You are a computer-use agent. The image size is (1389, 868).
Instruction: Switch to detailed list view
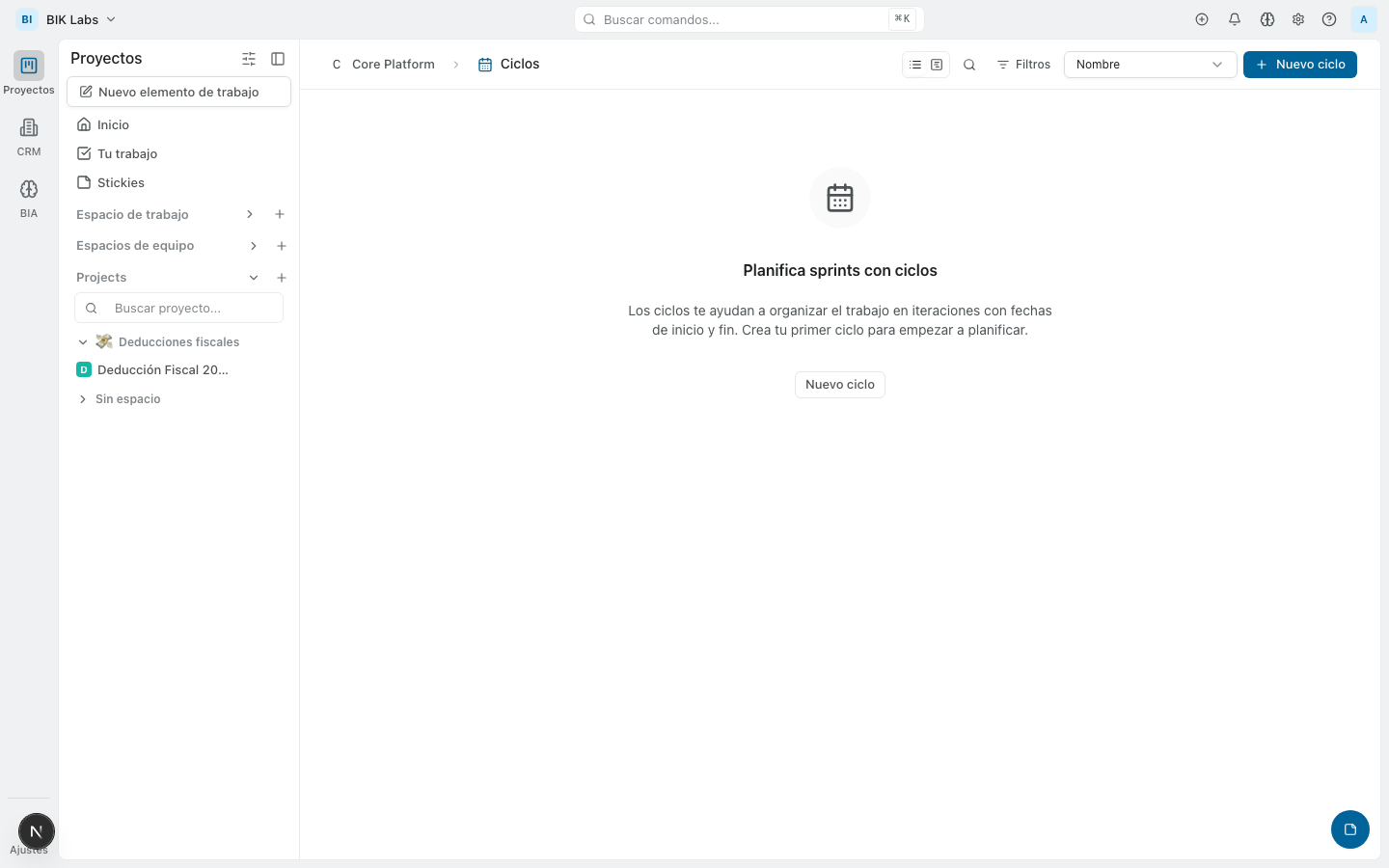(937, 65)
